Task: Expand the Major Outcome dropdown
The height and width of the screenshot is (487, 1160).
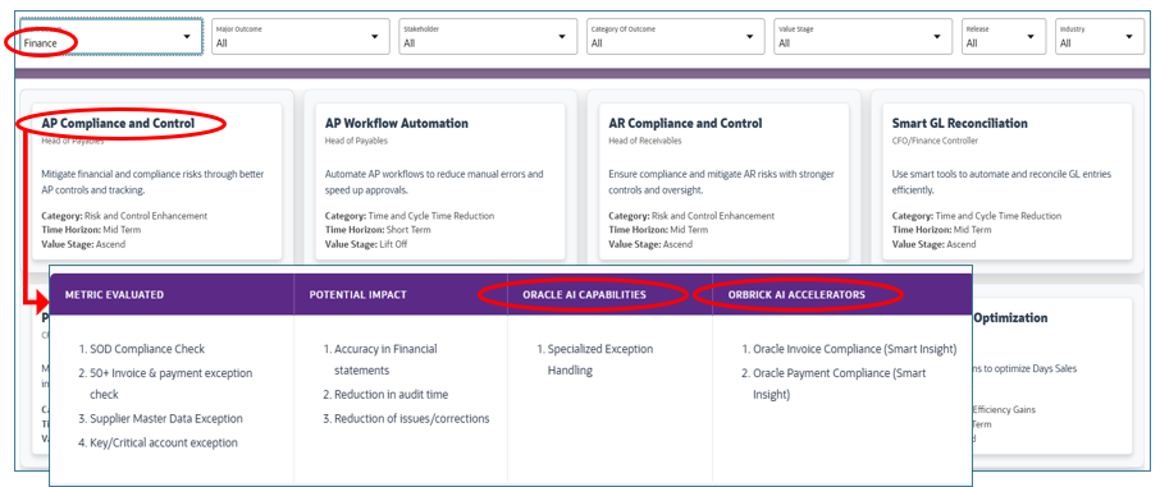Action: (298, 36)
